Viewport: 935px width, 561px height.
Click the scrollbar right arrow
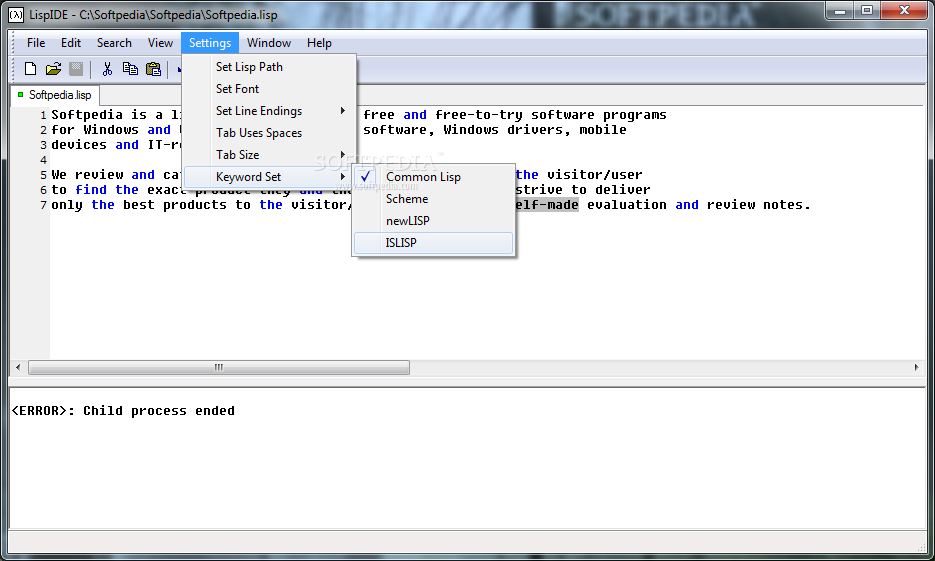(x=917, y=367)
